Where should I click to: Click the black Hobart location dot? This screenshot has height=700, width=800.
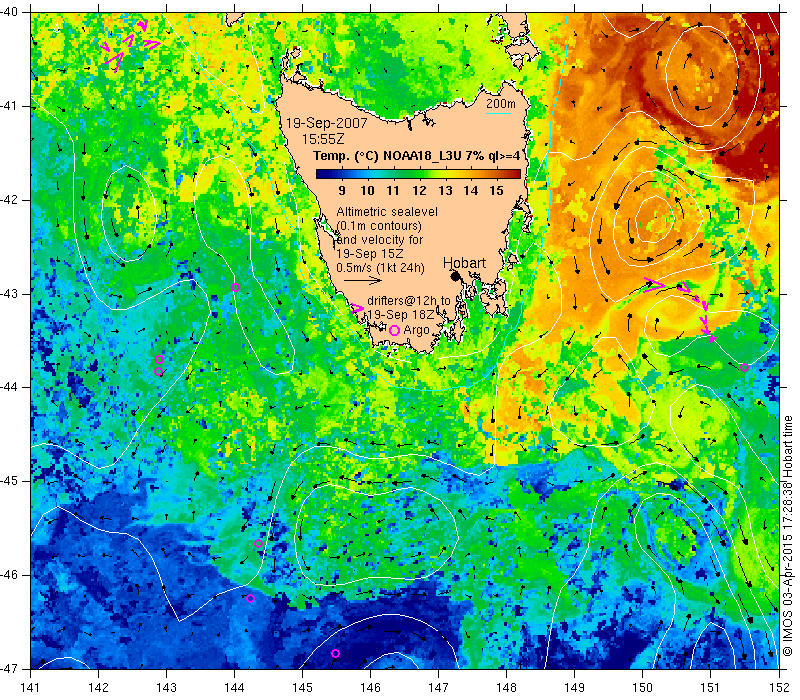[x=455, y=276]
